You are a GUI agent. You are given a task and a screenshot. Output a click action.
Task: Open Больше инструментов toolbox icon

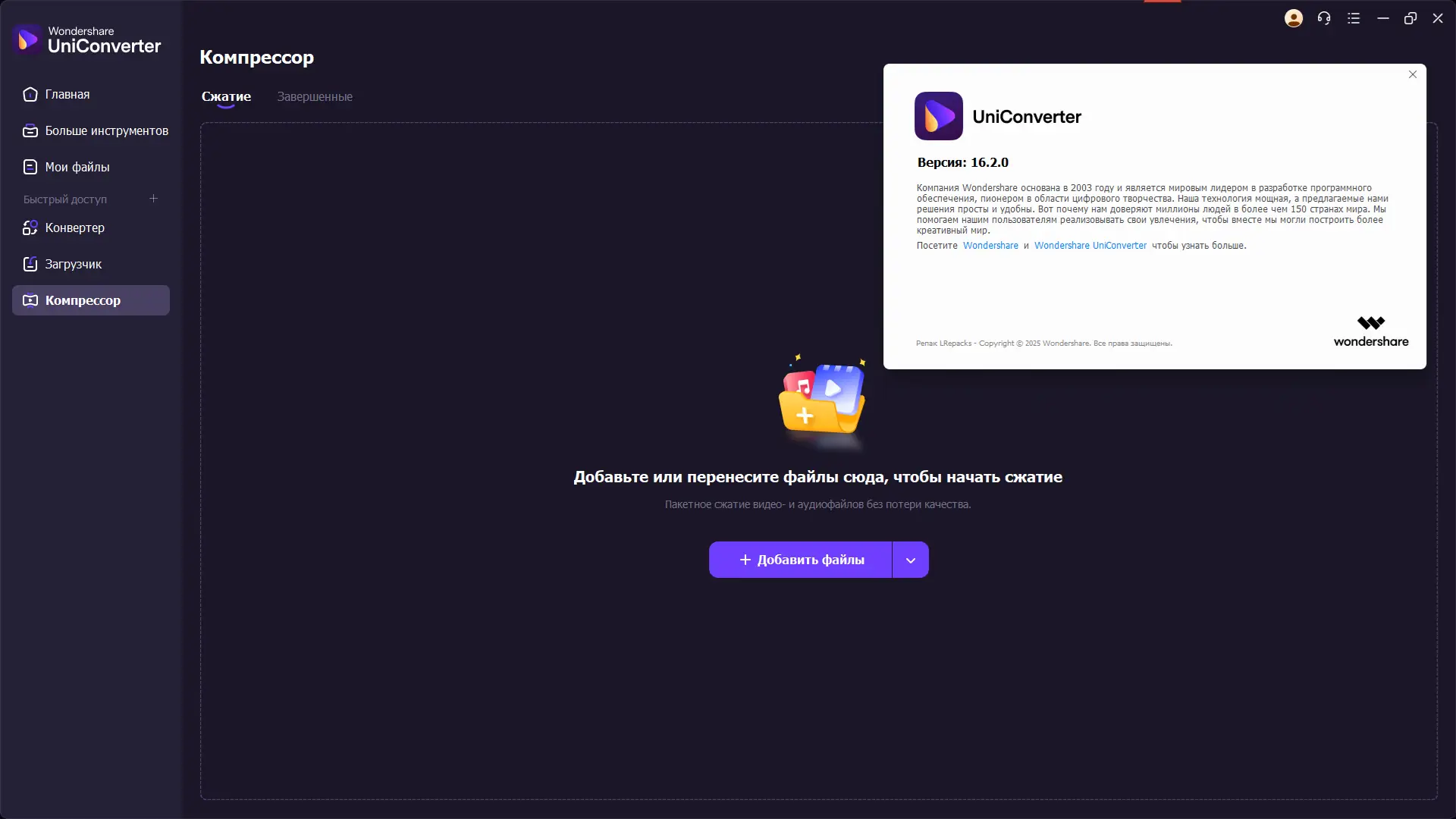30,131
